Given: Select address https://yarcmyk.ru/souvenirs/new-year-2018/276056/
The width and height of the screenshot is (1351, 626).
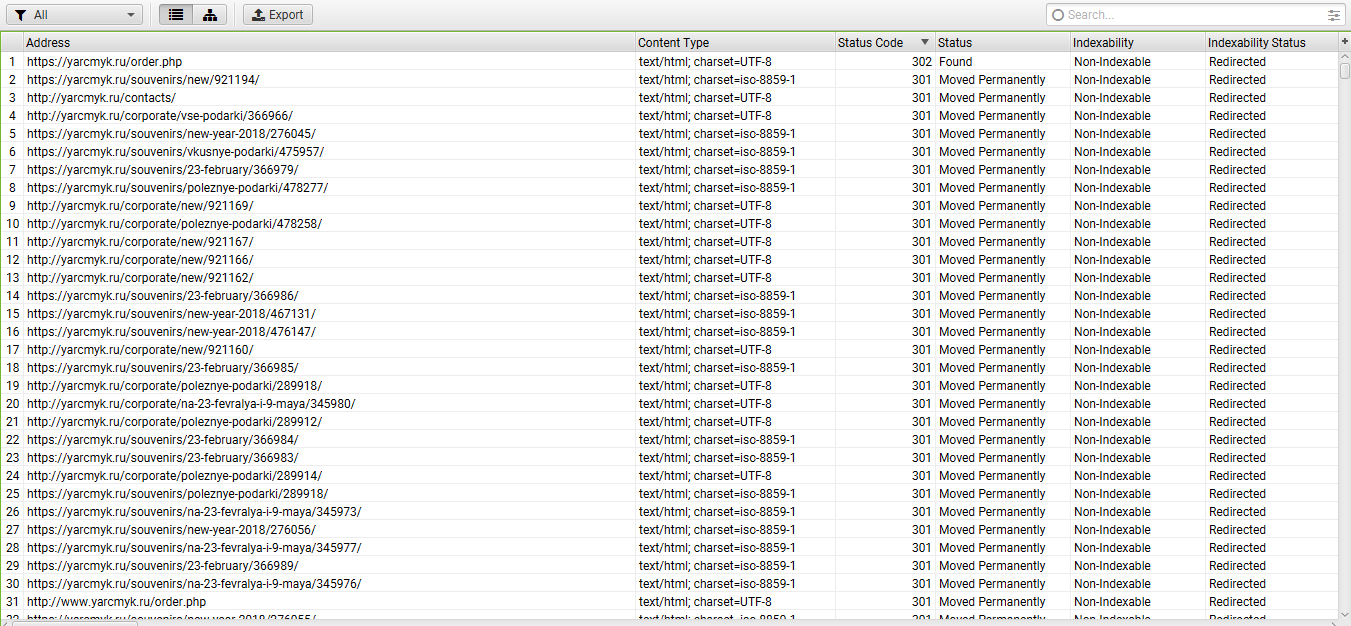Looking at the screenshot, I should click(x=171, y=530).
